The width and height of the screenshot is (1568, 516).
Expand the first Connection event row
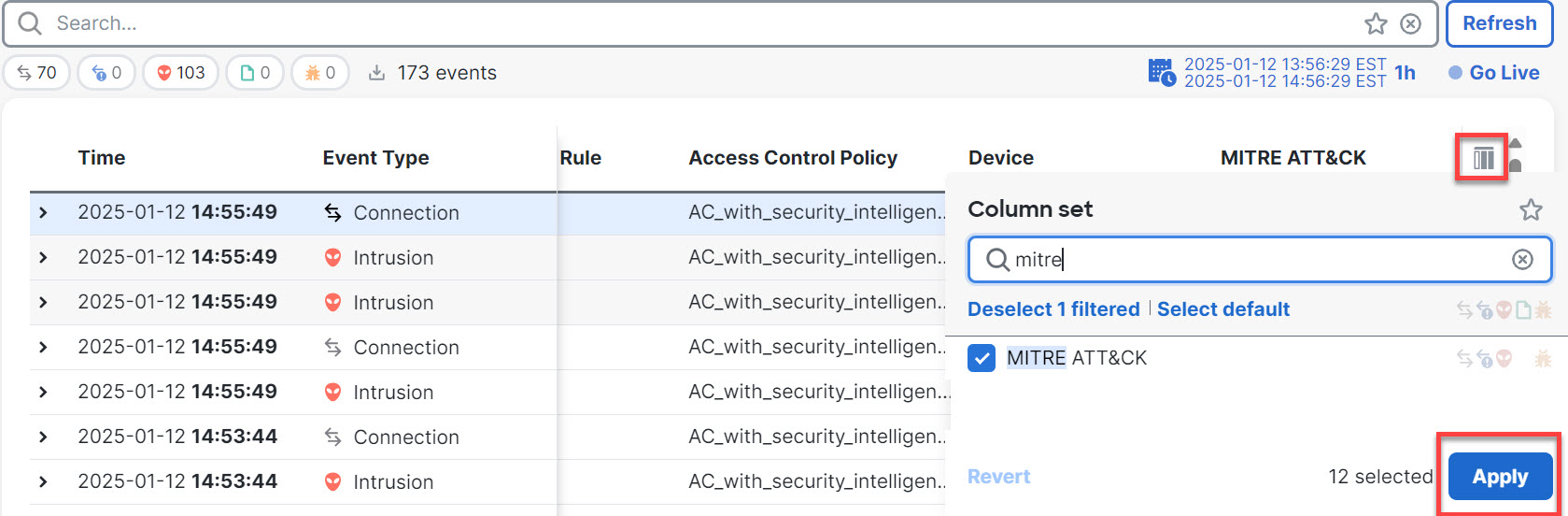click(x=43, y=213)
